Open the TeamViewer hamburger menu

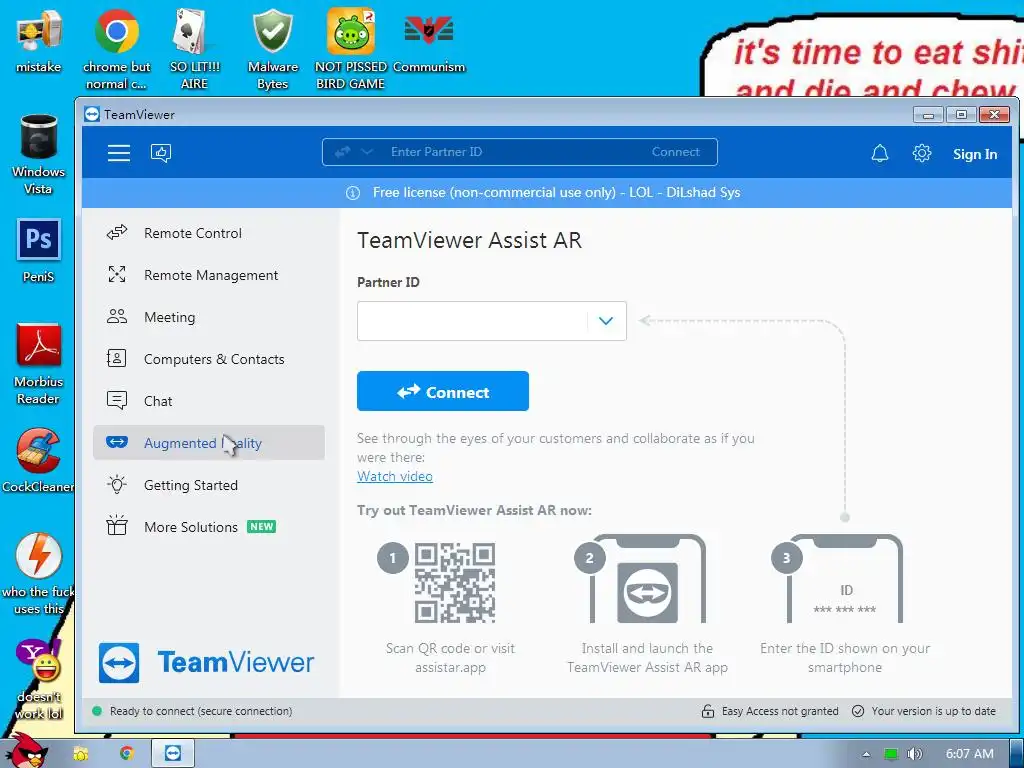click(x=119, y=153)
